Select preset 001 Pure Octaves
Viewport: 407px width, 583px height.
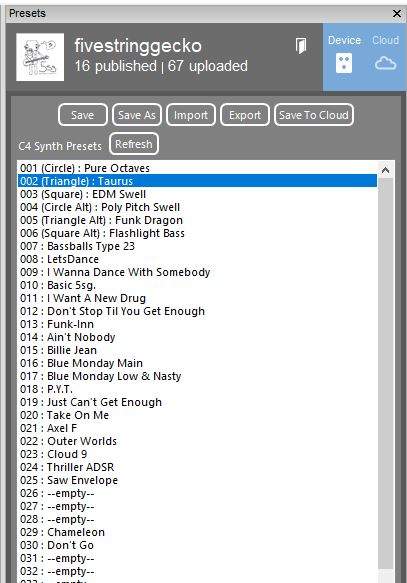point(197,168)
